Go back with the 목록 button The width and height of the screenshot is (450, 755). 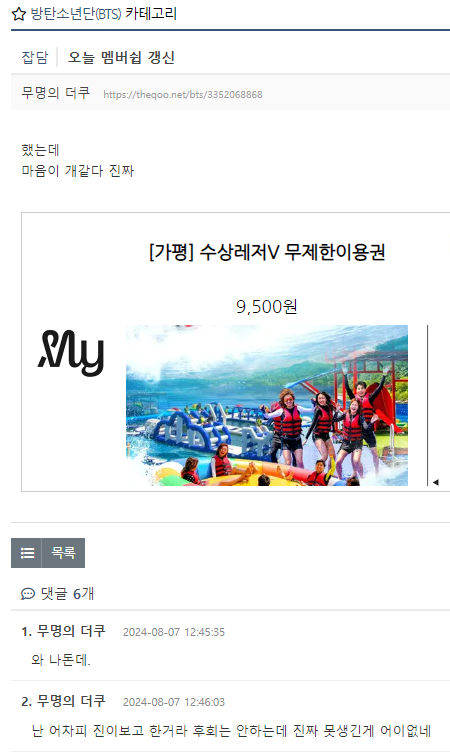click(63, 553)
